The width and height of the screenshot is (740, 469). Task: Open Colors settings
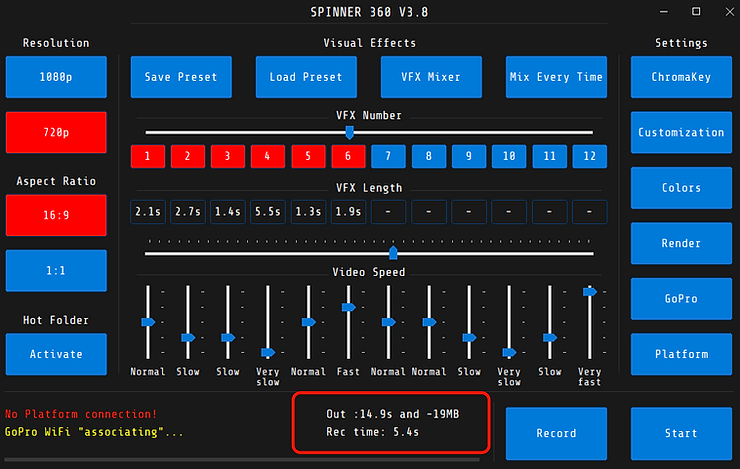[681, 188]
